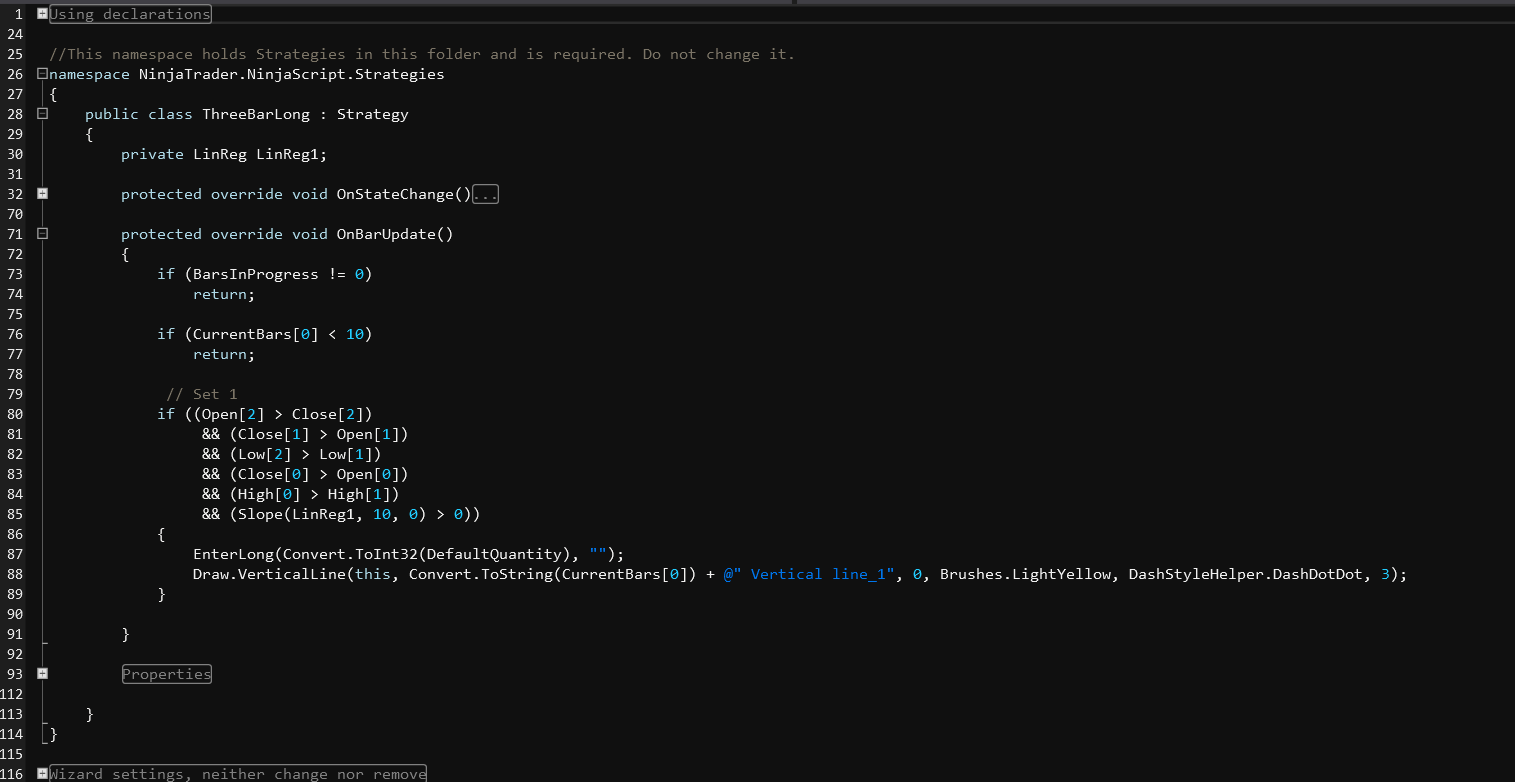Click the collapsed Using declarations label box
This screenshot has height=782, width=1515.
click(x=130, y=14)
